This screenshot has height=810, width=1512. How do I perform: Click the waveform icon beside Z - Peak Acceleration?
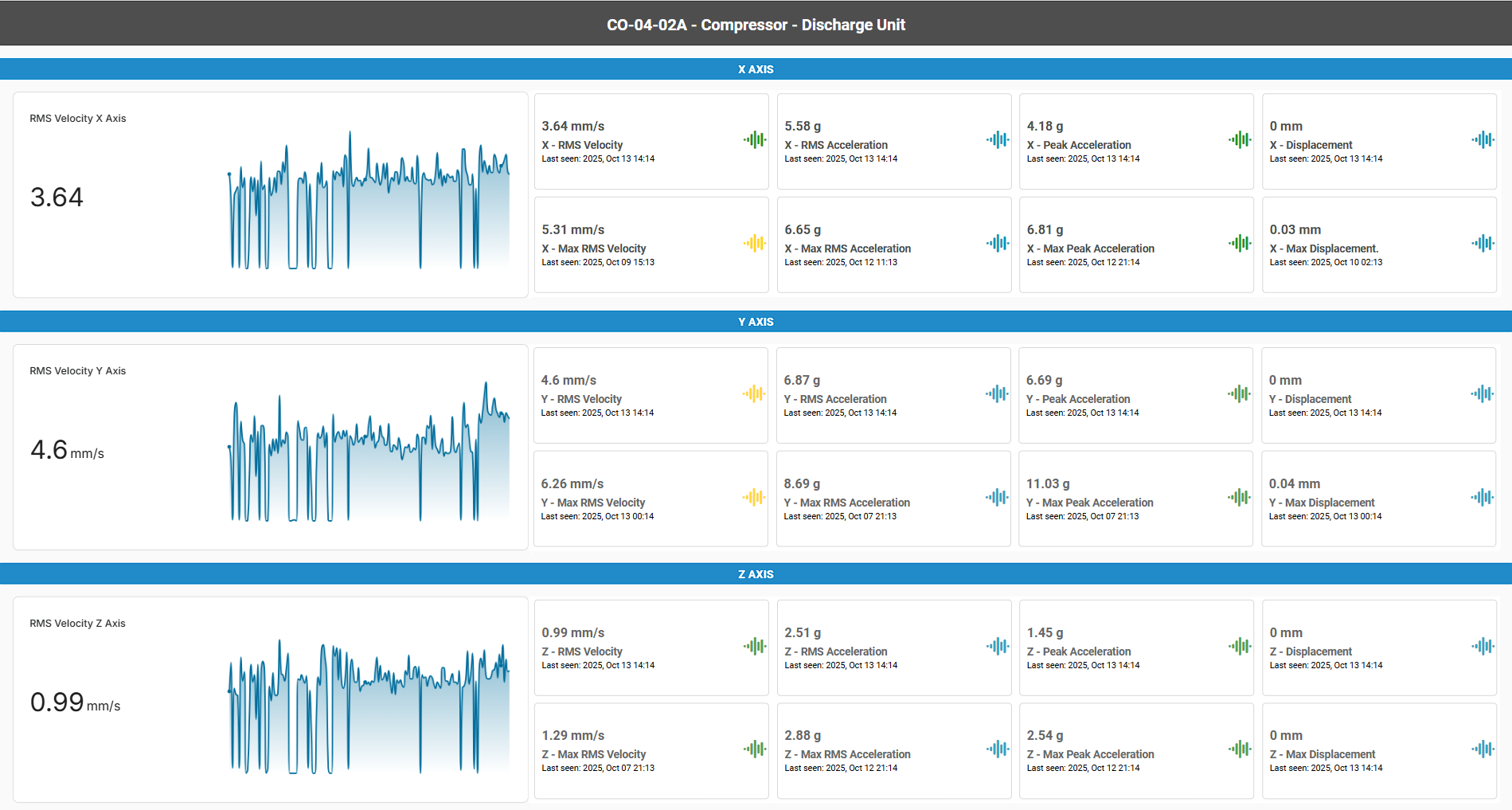tap(1239, 646)
